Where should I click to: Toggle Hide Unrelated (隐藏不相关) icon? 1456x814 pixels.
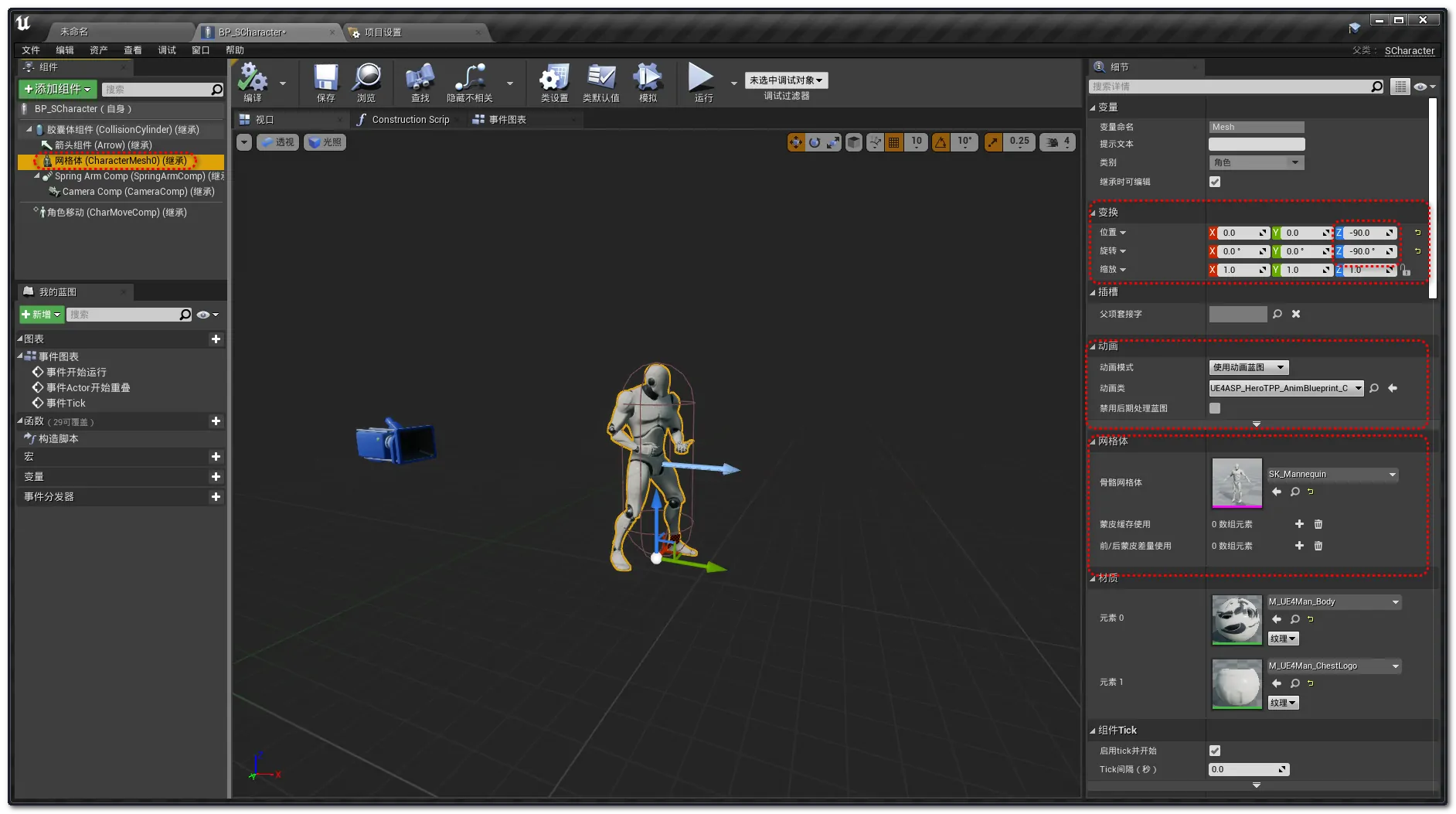click(x=469, y=81)
